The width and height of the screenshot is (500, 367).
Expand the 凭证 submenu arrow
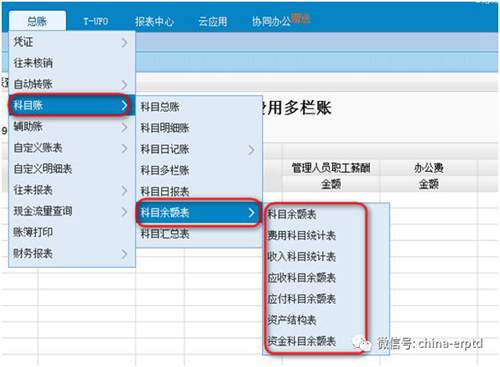pos(124,42)
